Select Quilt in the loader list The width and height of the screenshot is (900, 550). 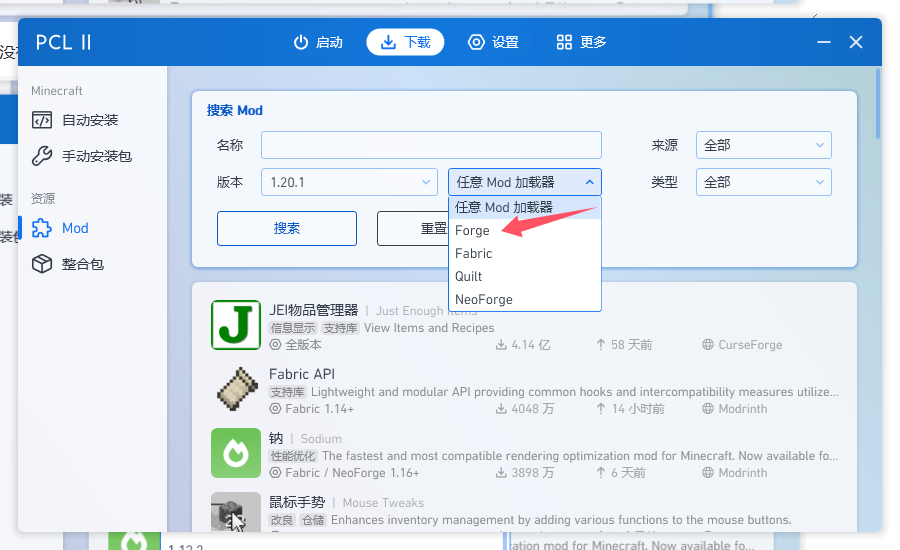pyautogui.click(x=469, y=276)
